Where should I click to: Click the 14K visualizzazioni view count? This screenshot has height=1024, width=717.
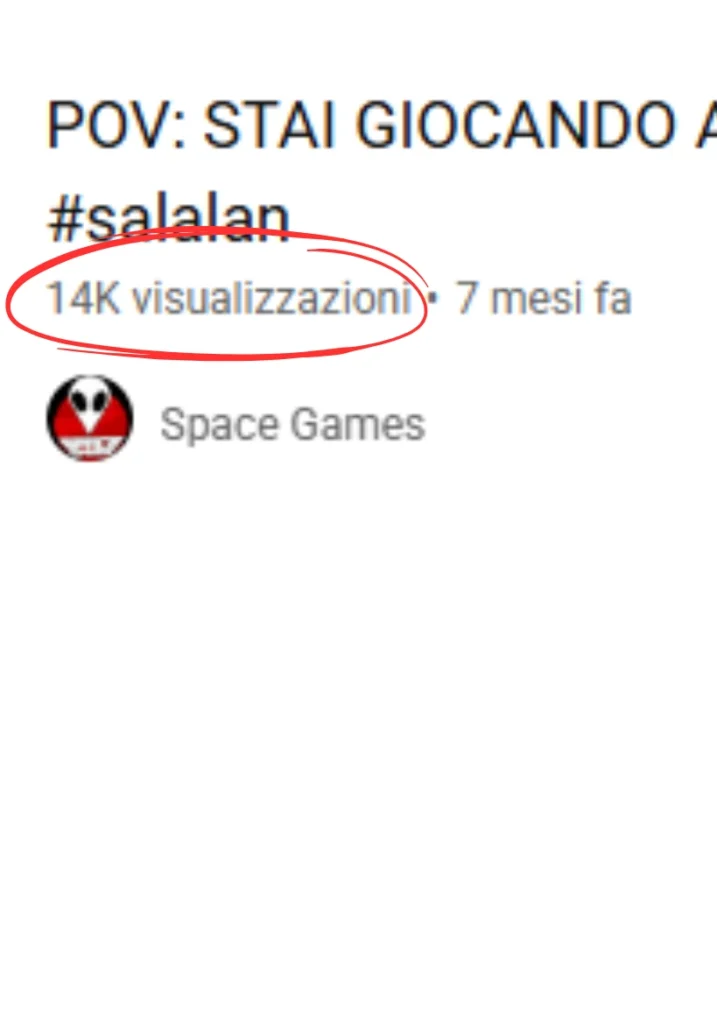pyautogui.click(x=229, y=298)
